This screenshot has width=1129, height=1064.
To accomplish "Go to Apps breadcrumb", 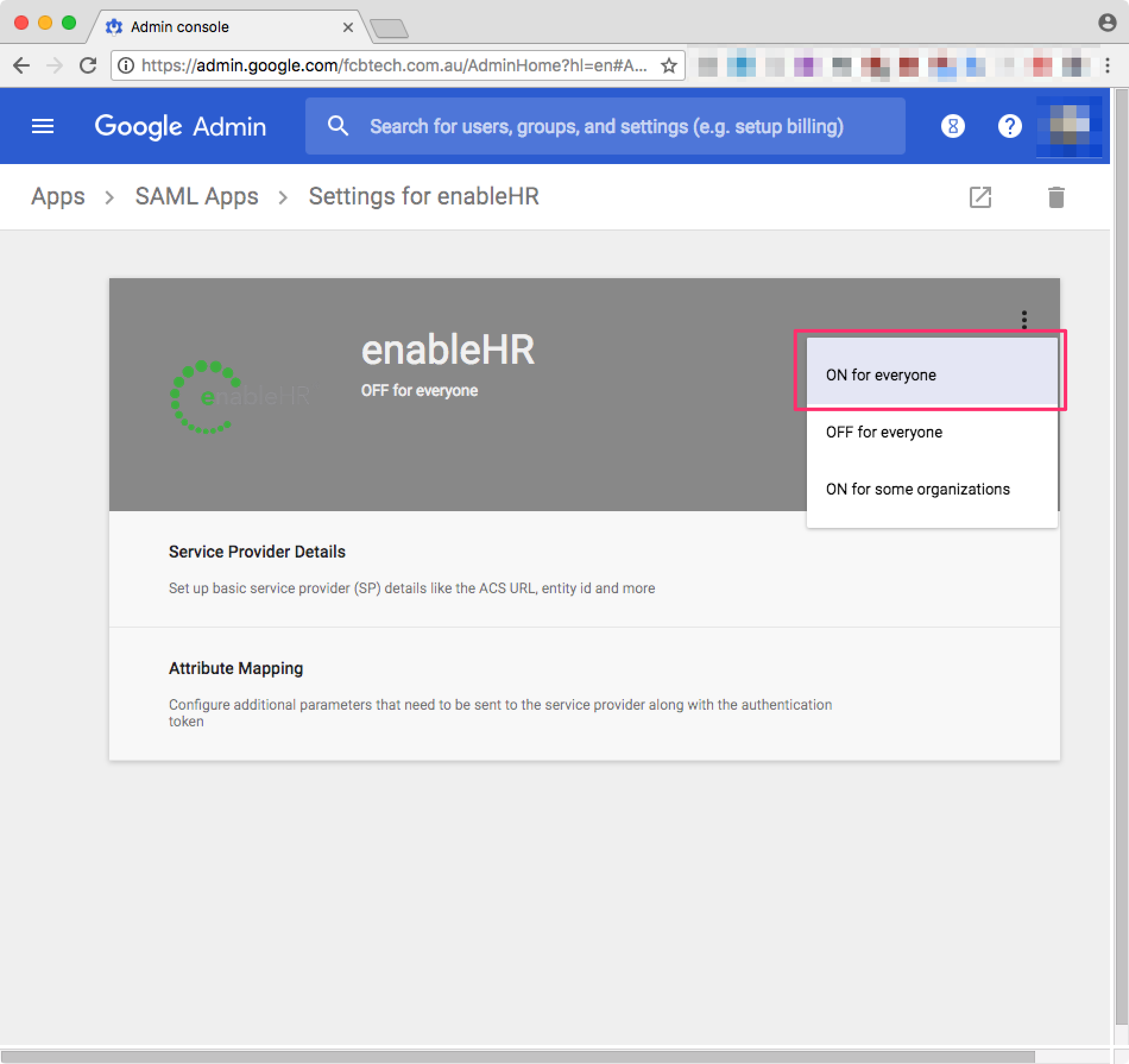I will pos(58,197).
